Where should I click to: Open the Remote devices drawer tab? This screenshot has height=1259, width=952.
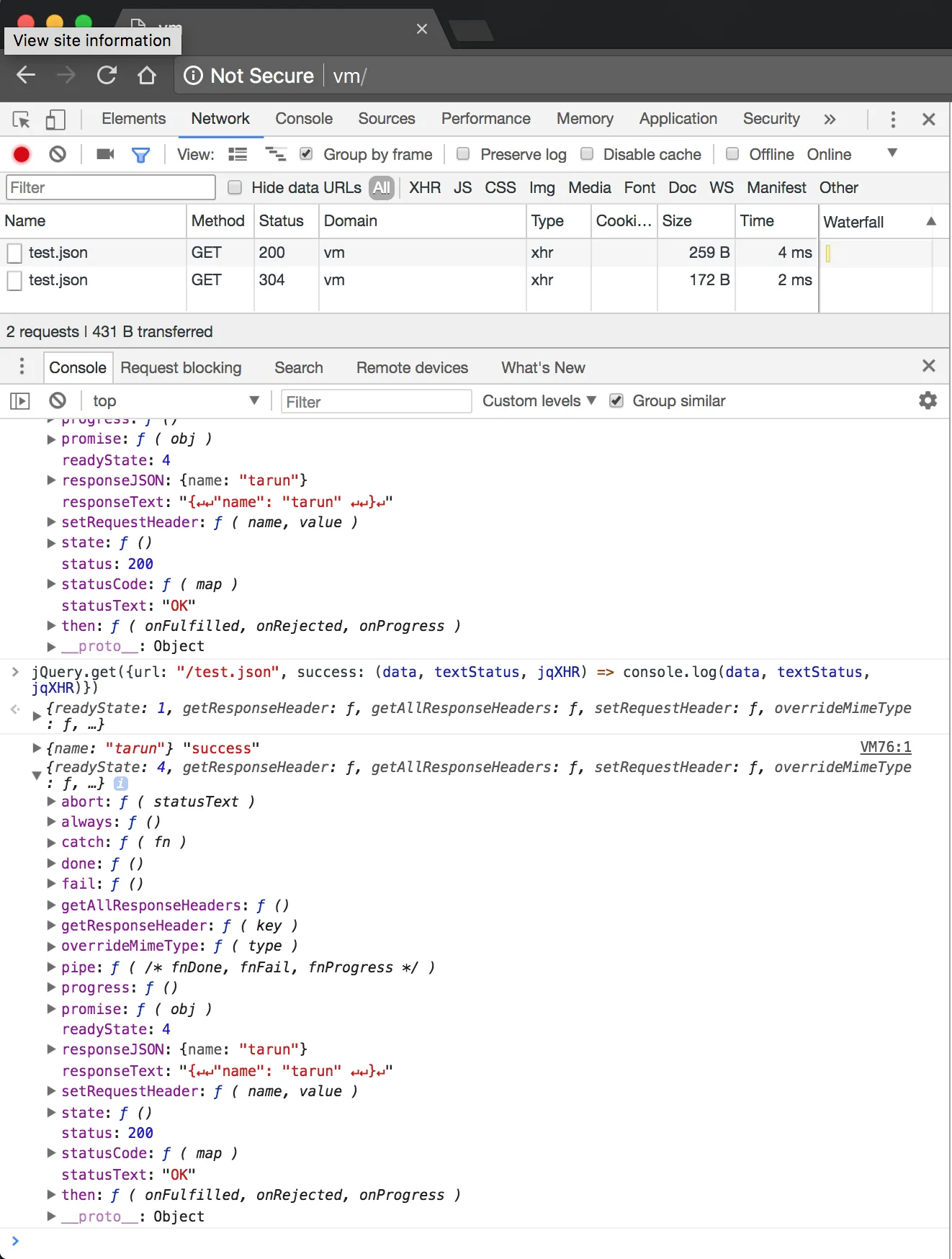point(412,367)
